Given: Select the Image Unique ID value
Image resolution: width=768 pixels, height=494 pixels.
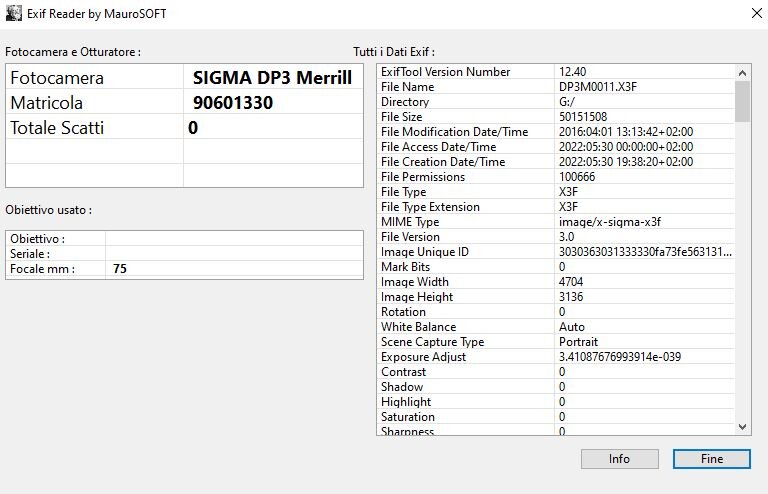Looking at the screenshot, I should [x=645, y=252].
